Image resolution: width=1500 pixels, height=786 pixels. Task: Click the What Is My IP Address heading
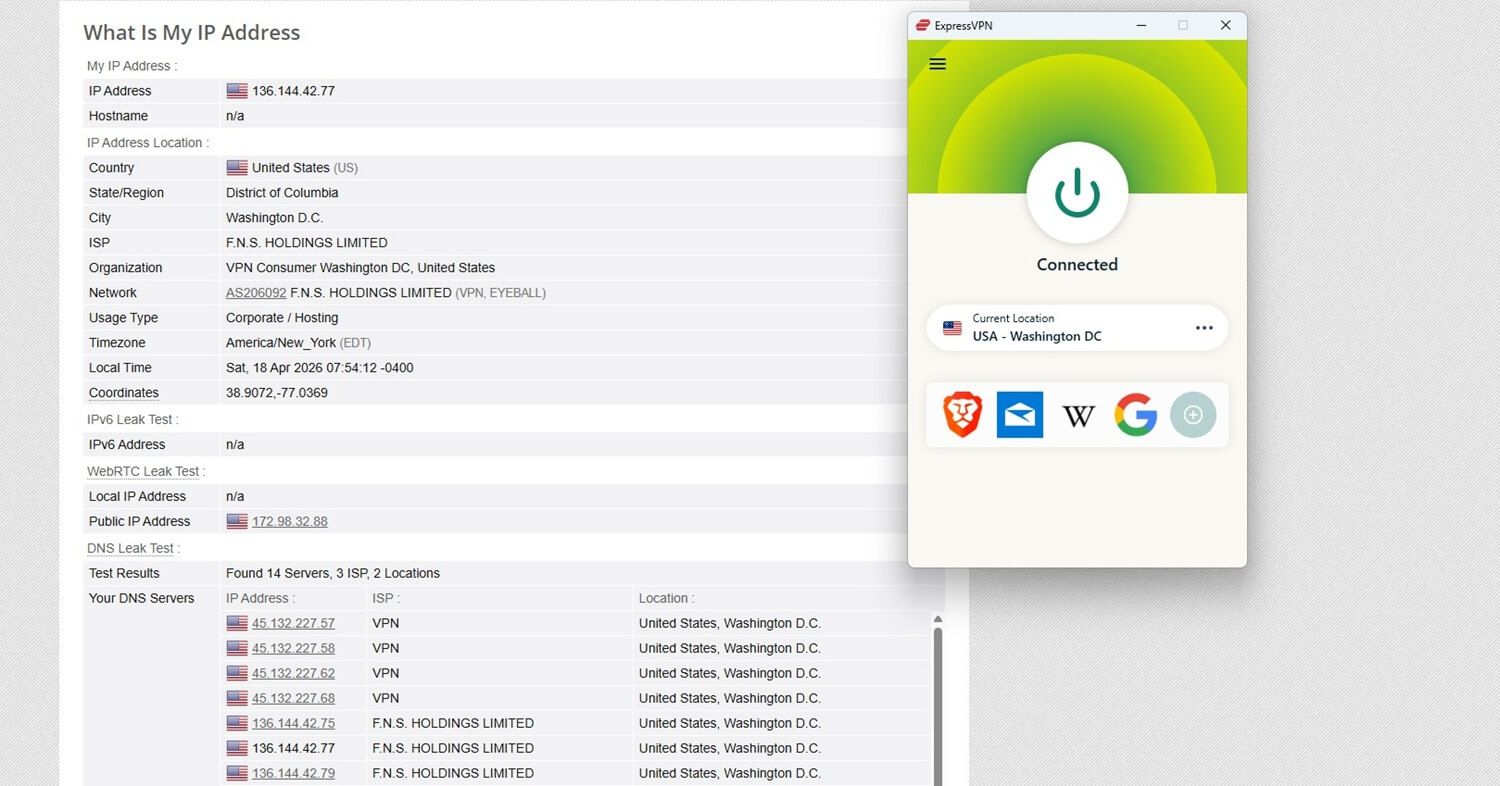point(192,33)
